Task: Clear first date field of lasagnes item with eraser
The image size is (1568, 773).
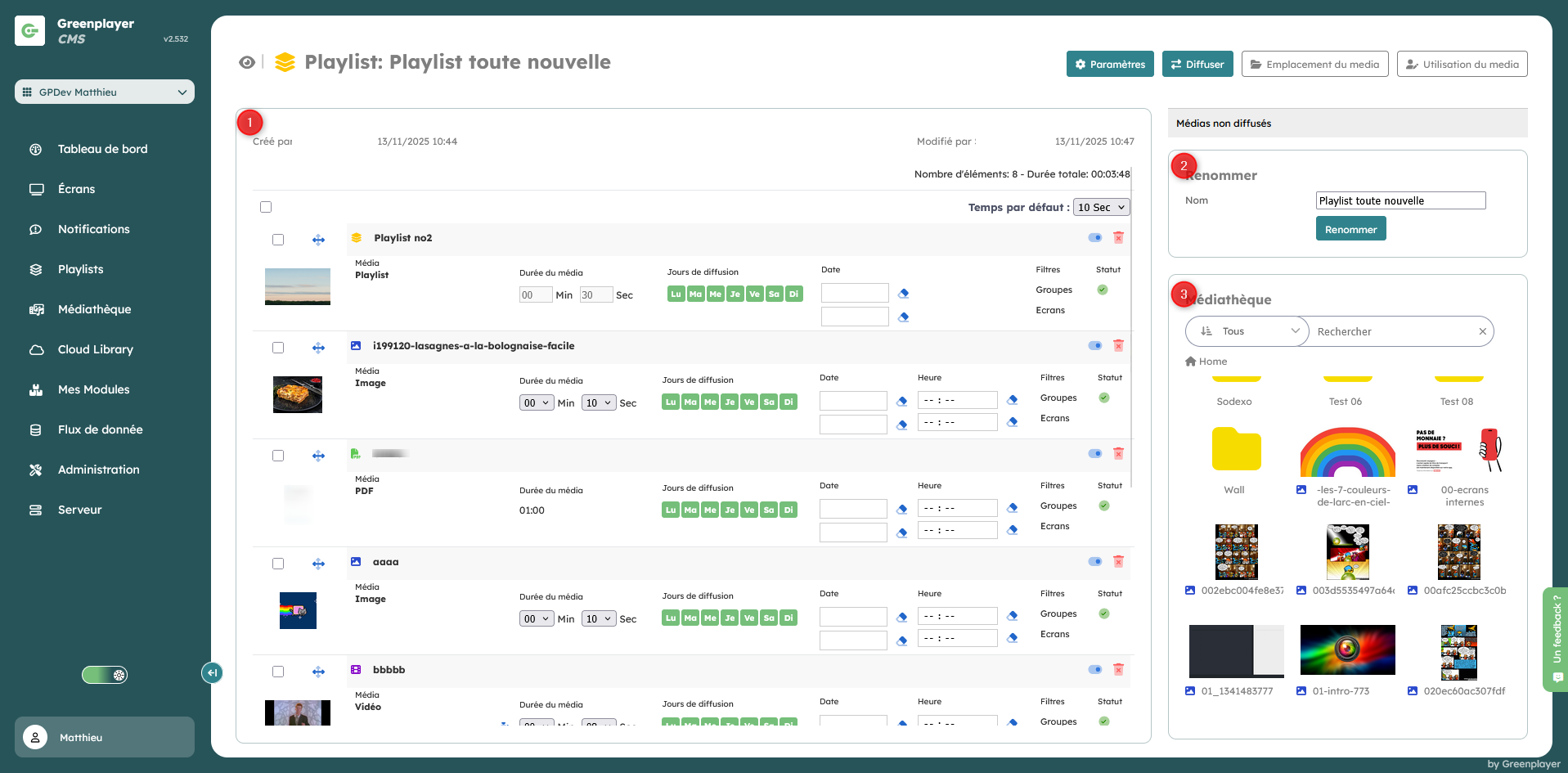Action: coord(902,401)
